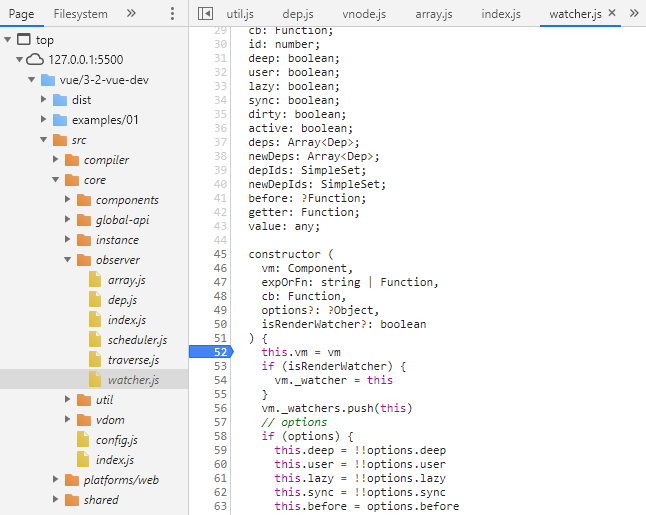
Task: Toggle a breakpoint on line 56
Action: tap(220, 408)
